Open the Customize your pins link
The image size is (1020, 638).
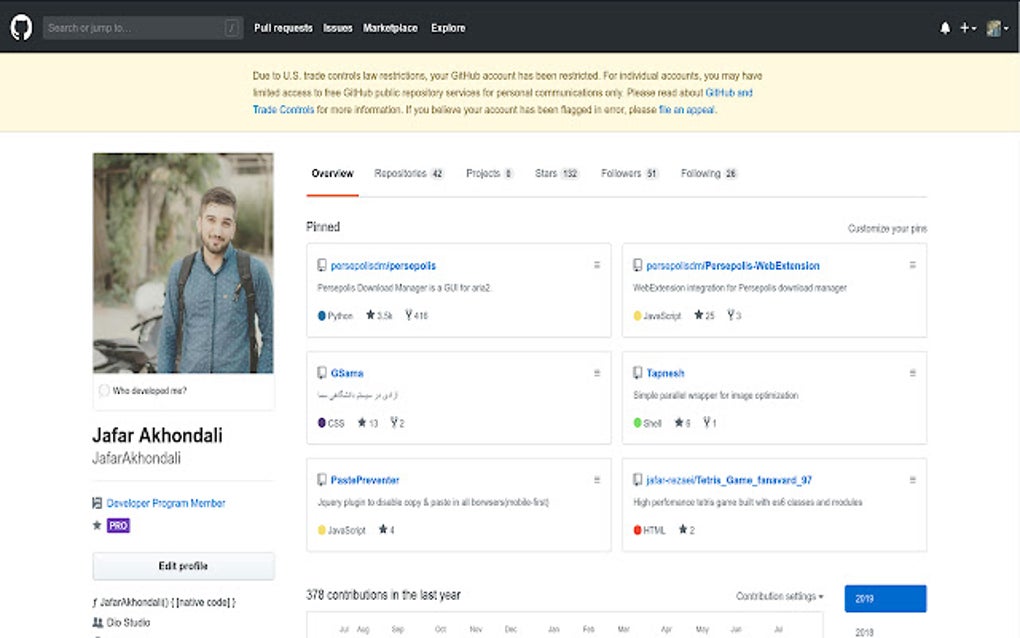point(886,227)
